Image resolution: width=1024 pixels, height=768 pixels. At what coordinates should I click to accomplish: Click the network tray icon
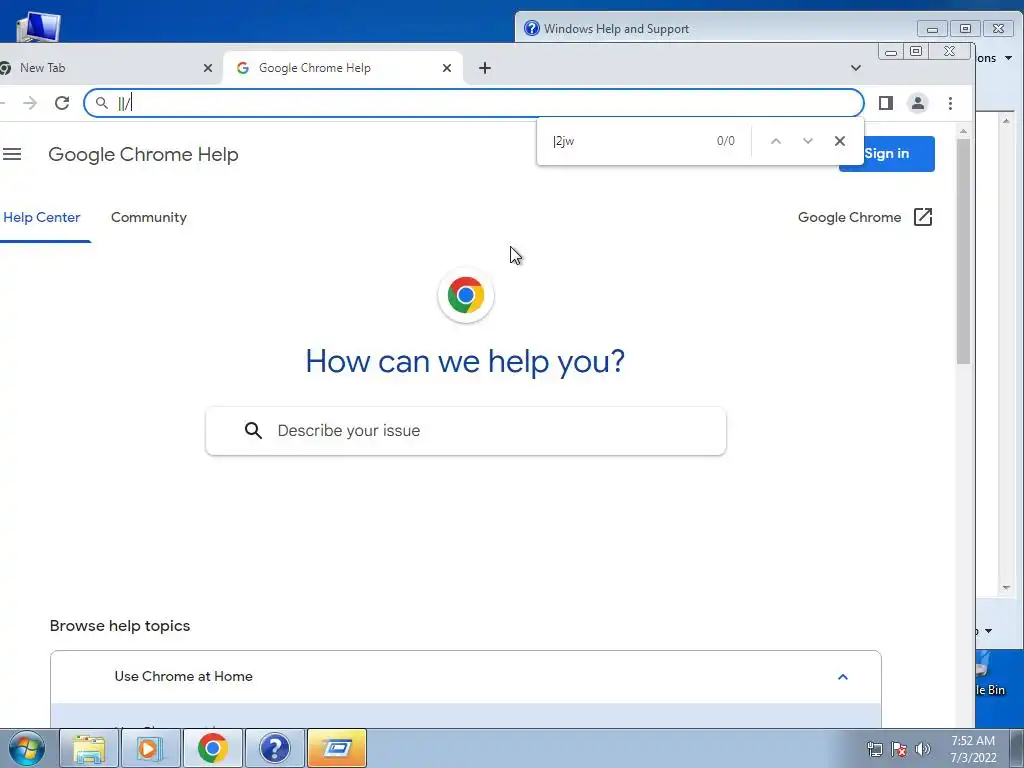(x=874, y=749)
